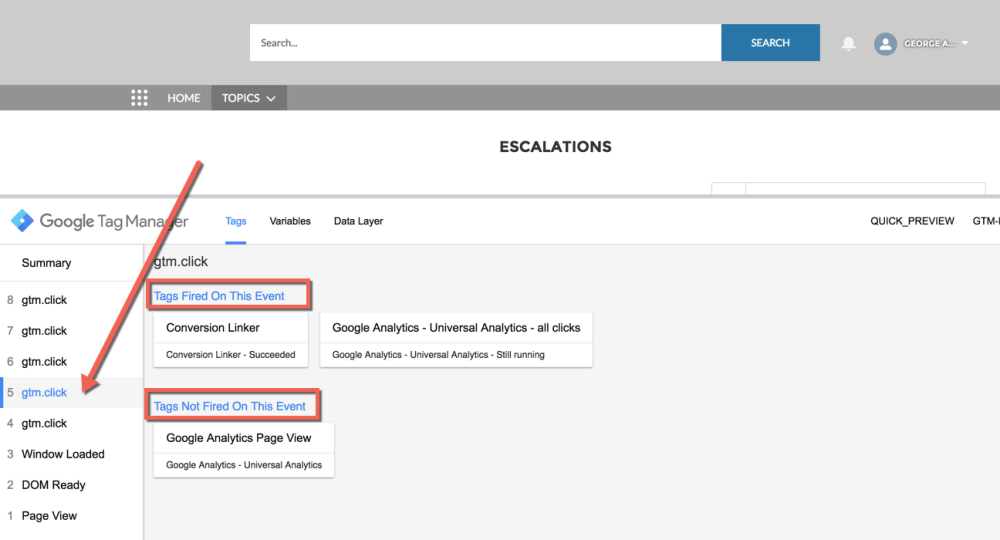
Task: Open the app launcher grid icon
Action: (x=139, y=98)
